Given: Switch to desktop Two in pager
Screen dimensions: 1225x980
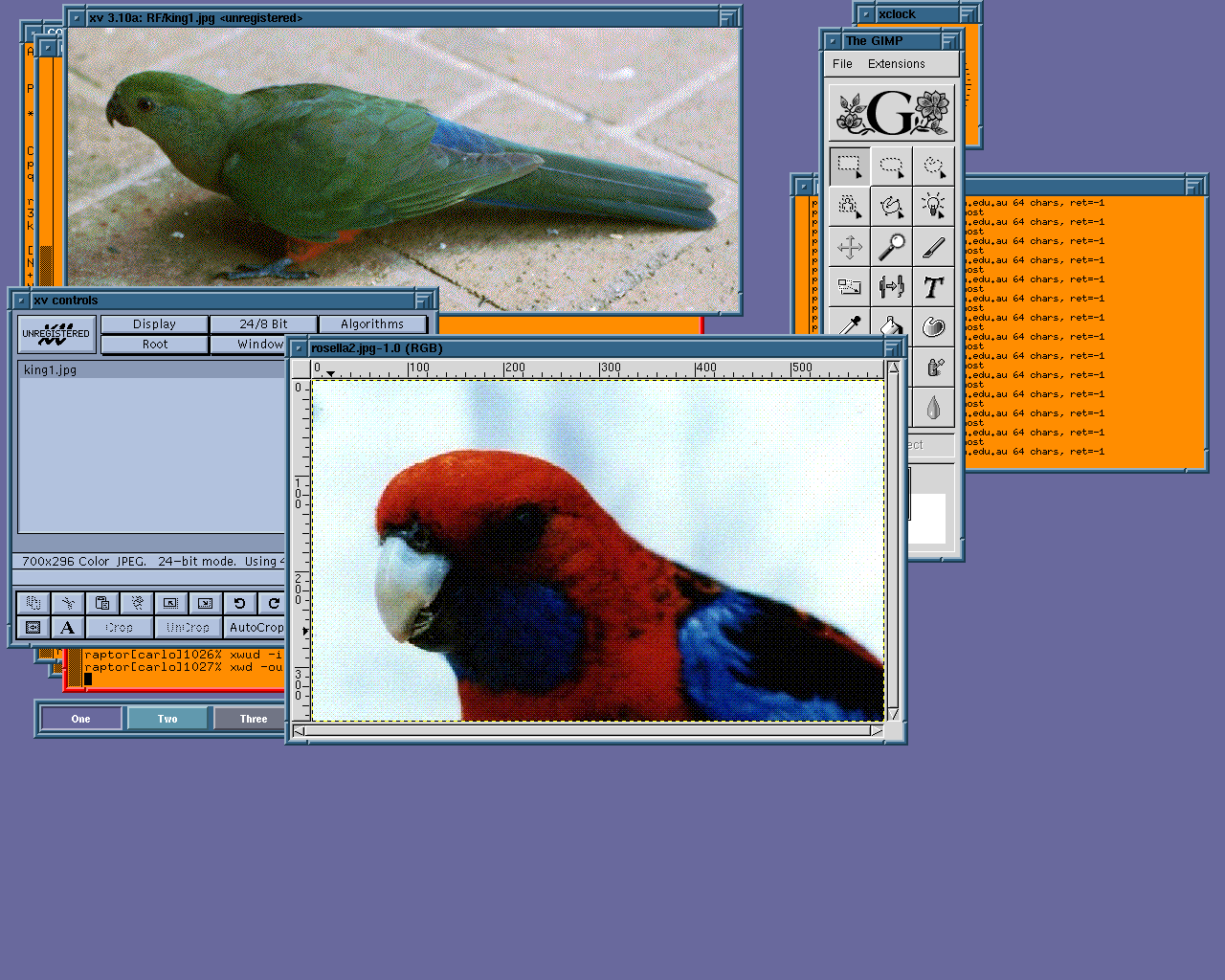Looking at the screenshot, I should [167, 719].
